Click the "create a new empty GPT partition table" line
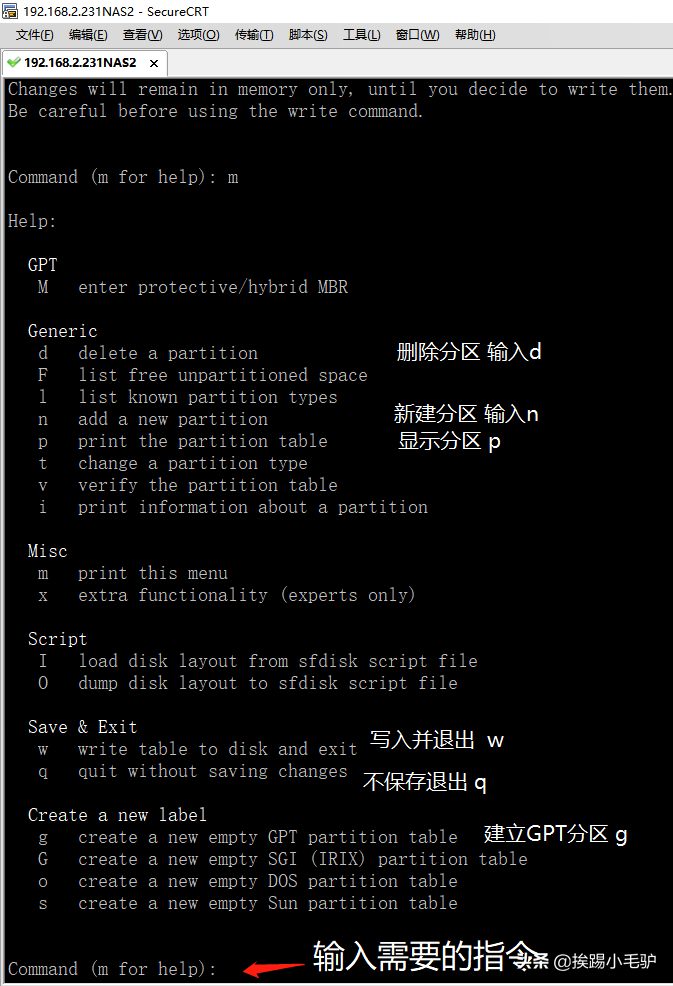Image resolution: width=673 pixels, height=986 pixels. click(x=267, y=837)
